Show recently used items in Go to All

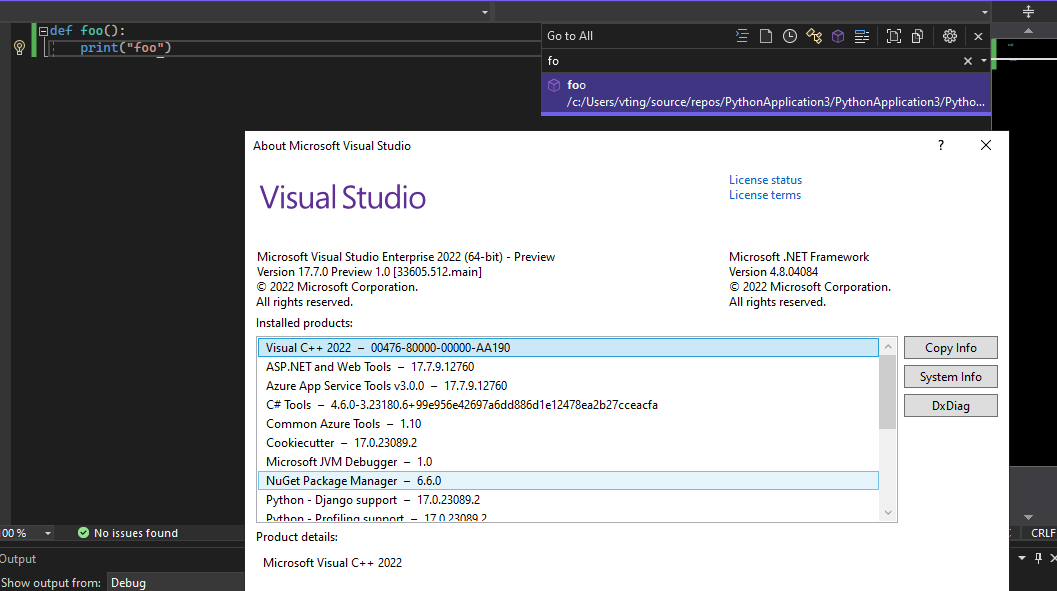[790, 35]
